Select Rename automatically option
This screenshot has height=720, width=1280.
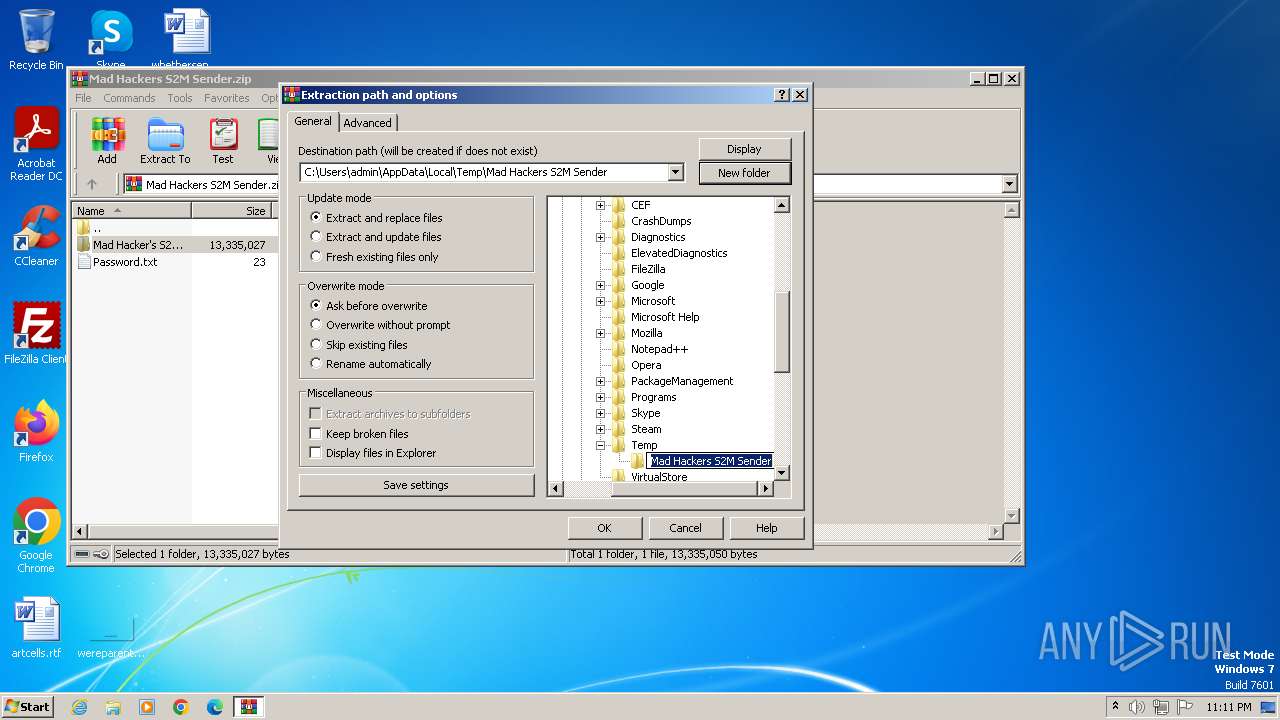[370, 364]
